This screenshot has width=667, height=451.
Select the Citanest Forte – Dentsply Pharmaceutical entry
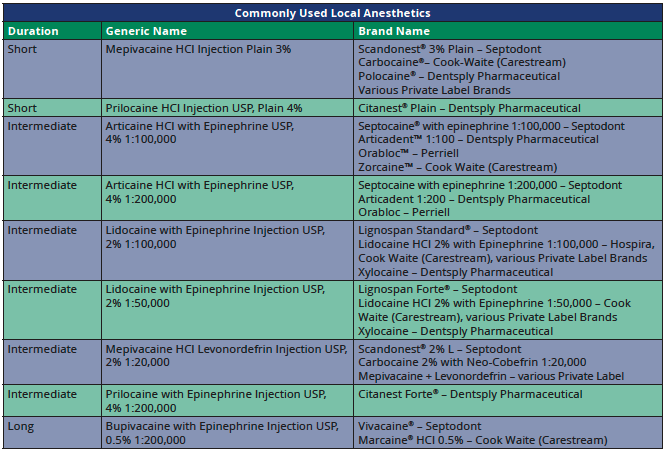click(x=467, y=394)
